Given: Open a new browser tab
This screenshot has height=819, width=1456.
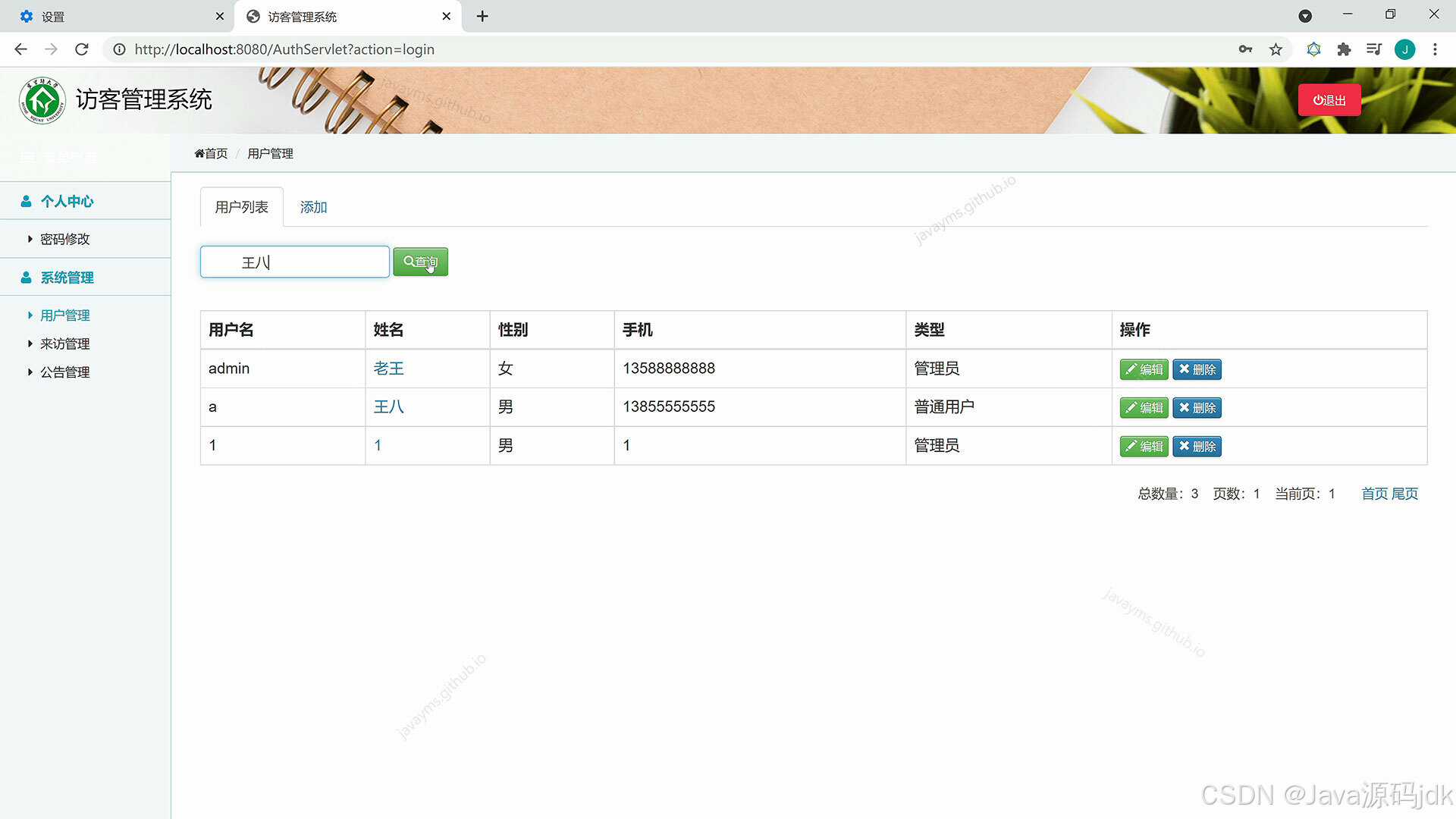Looking at the screenshot, I should pos(482,16).
